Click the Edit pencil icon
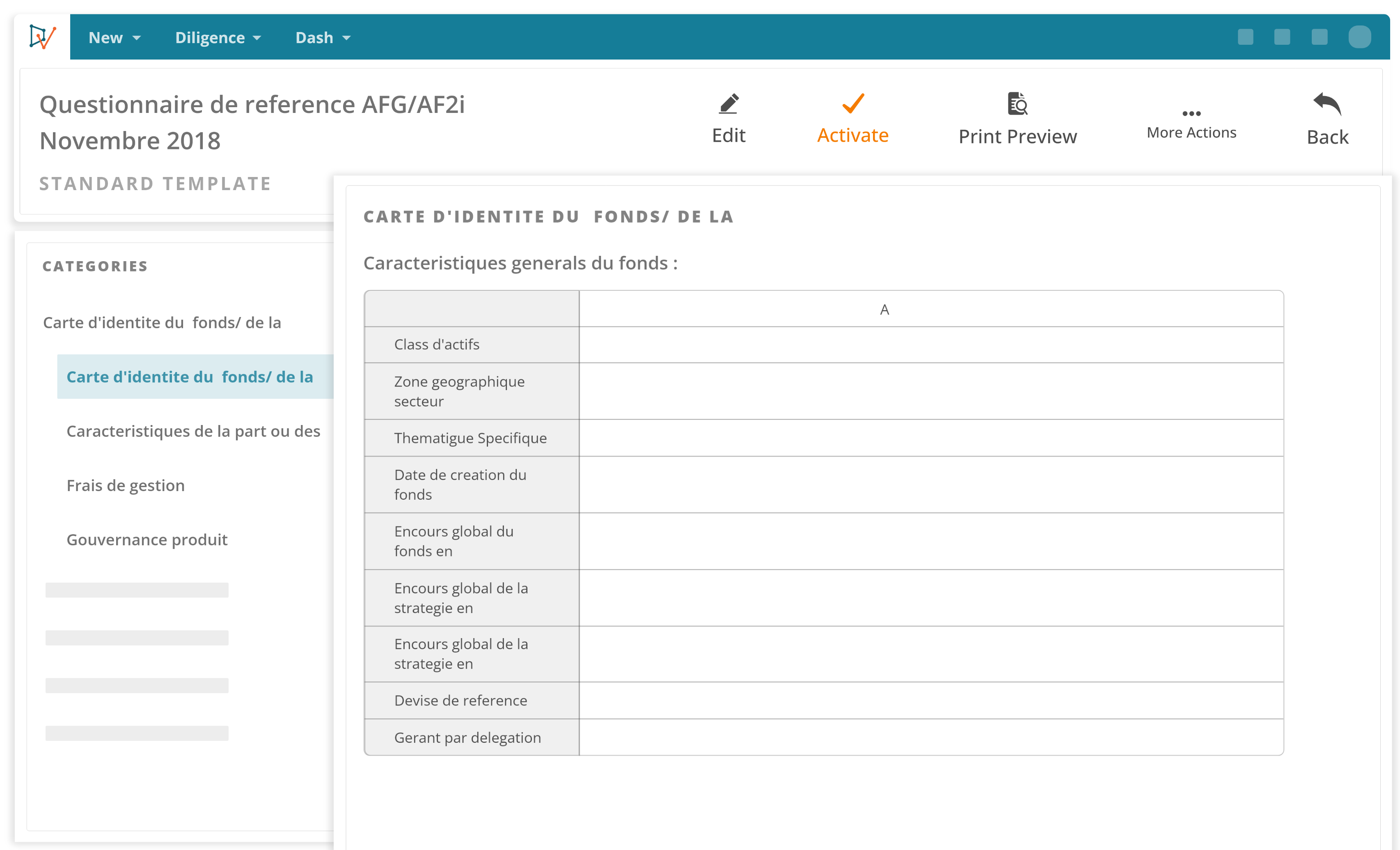1400x850 pixels. coord(729,103)
